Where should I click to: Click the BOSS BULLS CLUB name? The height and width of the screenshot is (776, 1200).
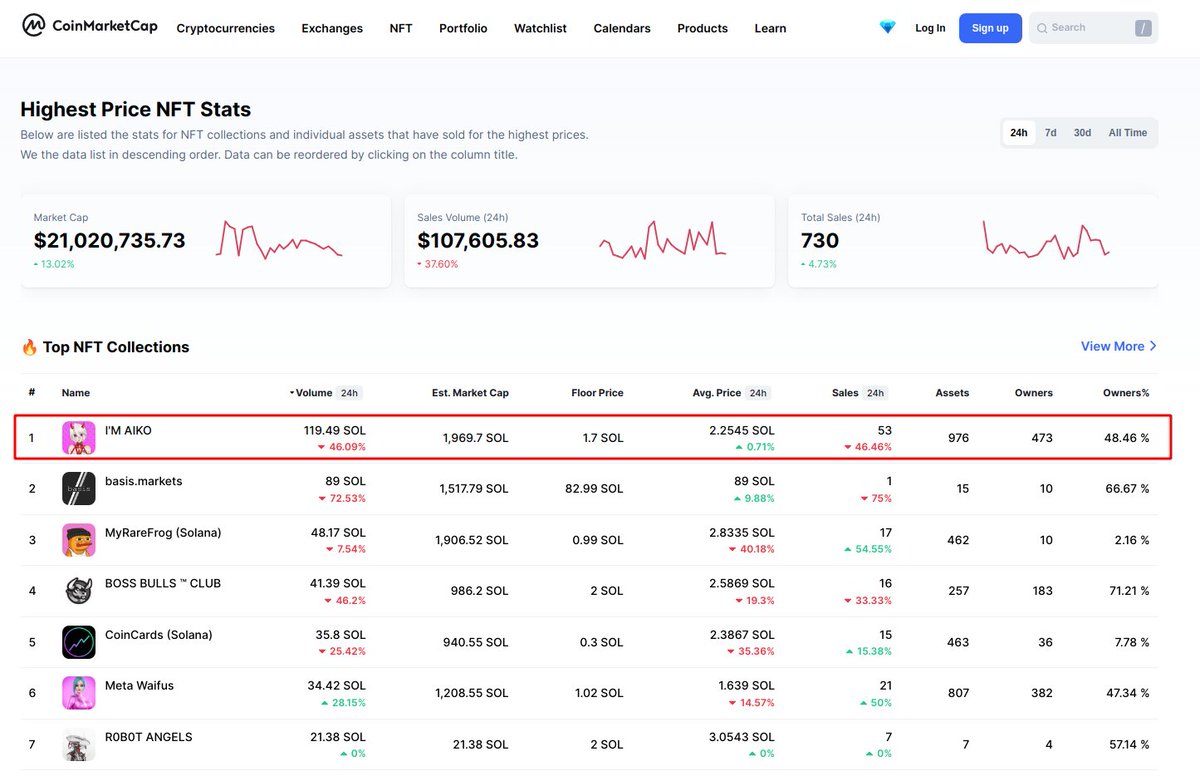(x=163, y=583)
